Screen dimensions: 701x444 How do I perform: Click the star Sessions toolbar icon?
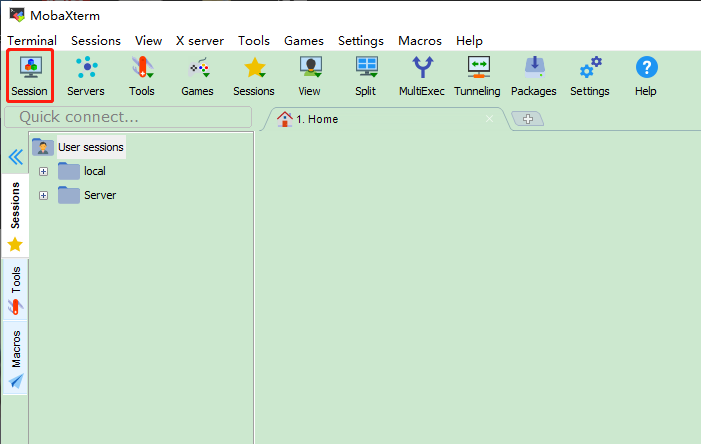(254, 75)
